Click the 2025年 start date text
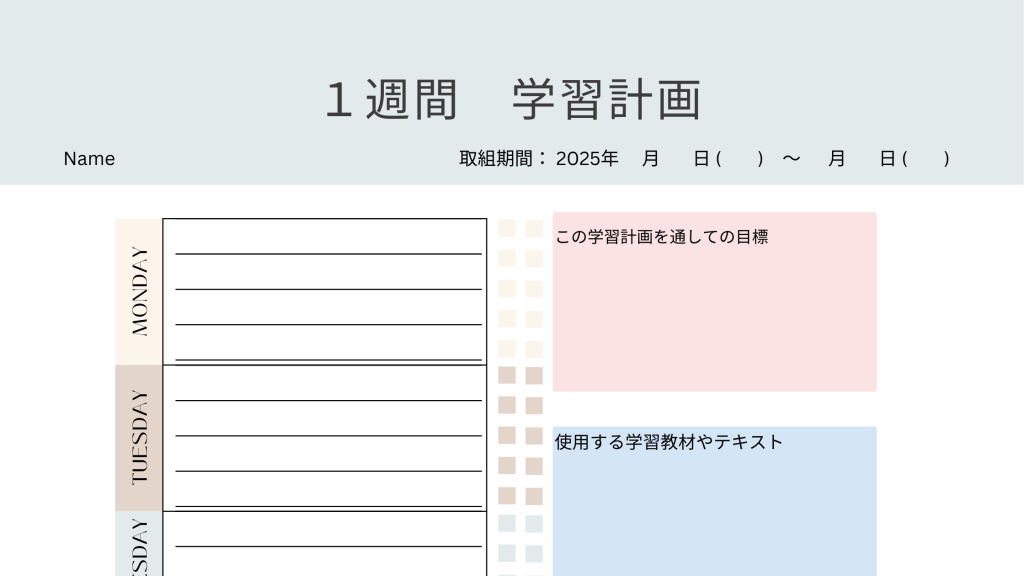 587,158
